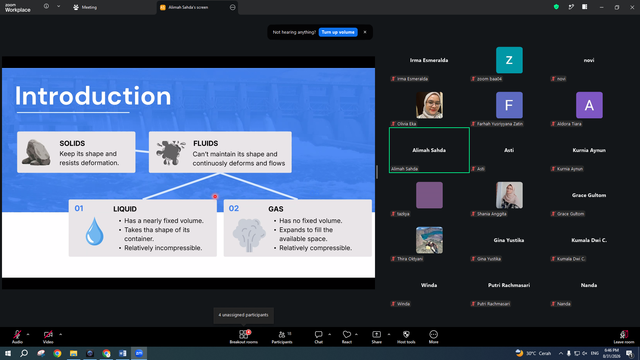Screen dimensions: 640x360
Task: Click the water drop LIQUID icon
Action: click(x=94, y=231)
